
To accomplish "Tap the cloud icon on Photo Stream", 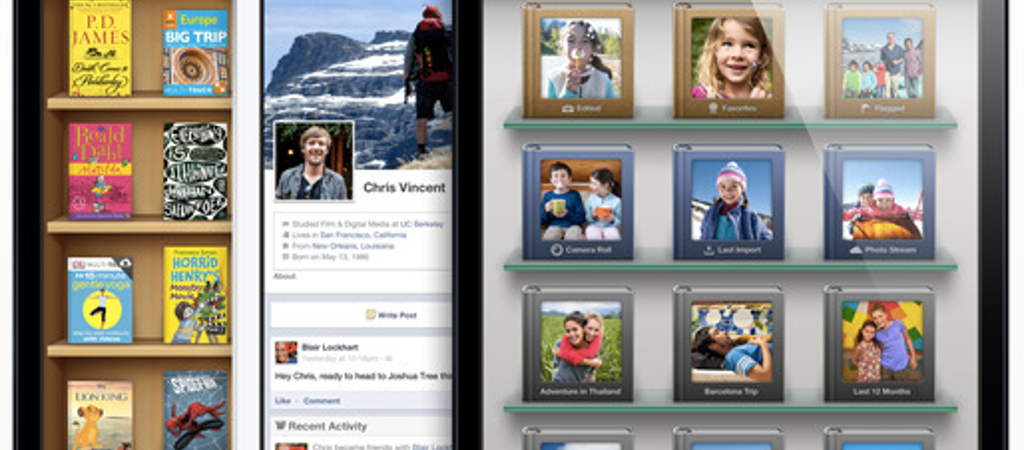I will pos(856,249).
